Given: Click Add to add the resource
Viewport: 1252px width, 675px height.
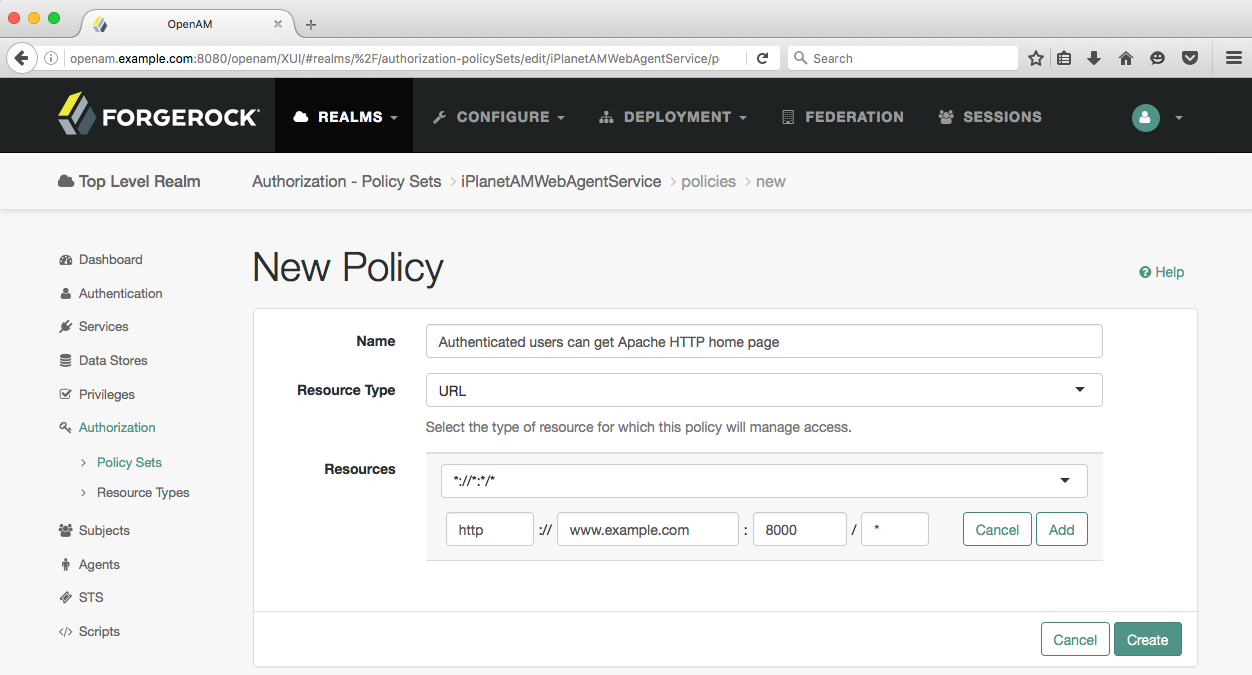Looking at the screenshot, I should tap(1062, 530).
